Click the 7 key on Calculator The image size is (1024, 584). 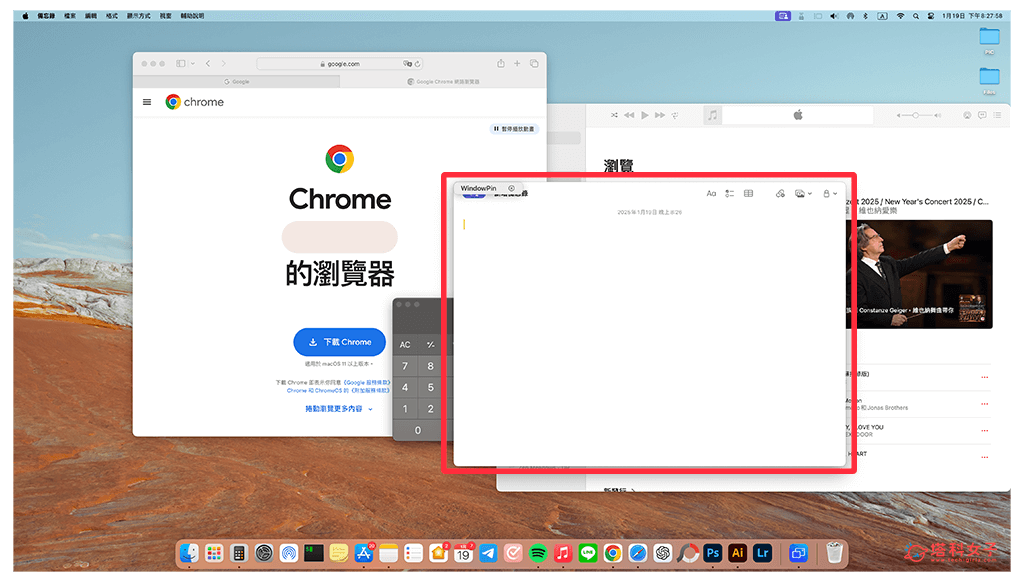pyautogui.click(x=405, y=366)
